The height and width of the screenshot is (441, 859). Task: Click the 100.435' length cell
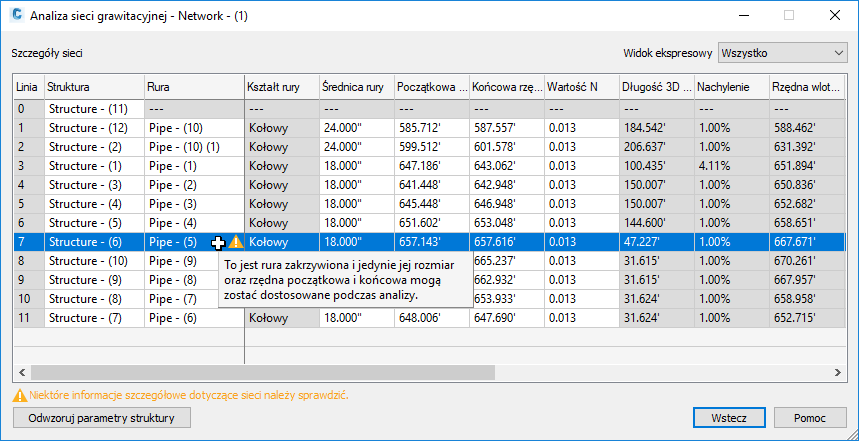point(657,166)
